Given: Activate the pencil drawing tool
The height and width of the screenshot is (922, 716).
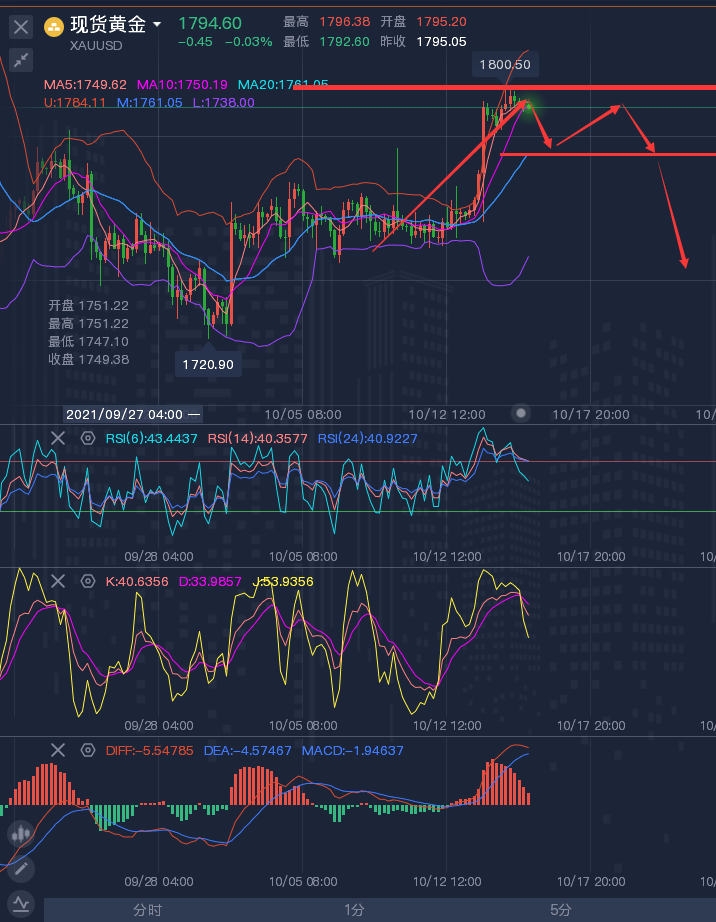Looking at the screenshot, I should (x=21, y=868).
